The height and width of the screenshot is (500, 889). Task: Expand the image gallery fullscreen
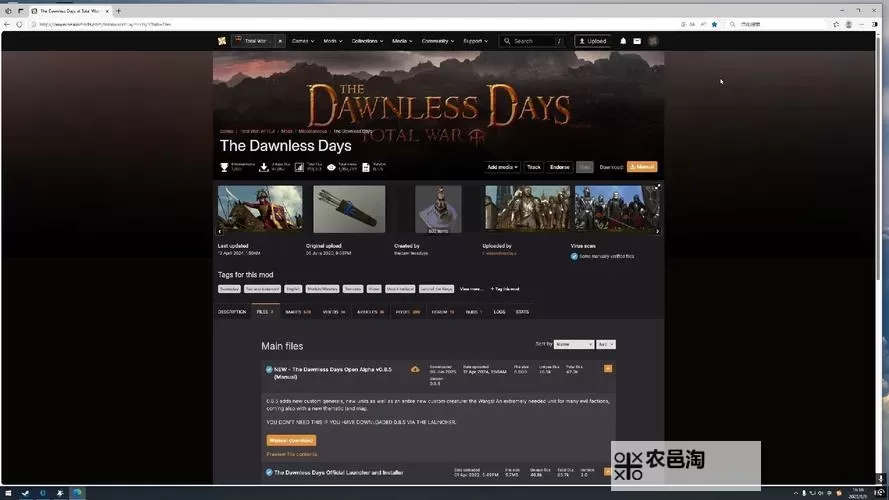pyautogui.click(x=657, y=187)
